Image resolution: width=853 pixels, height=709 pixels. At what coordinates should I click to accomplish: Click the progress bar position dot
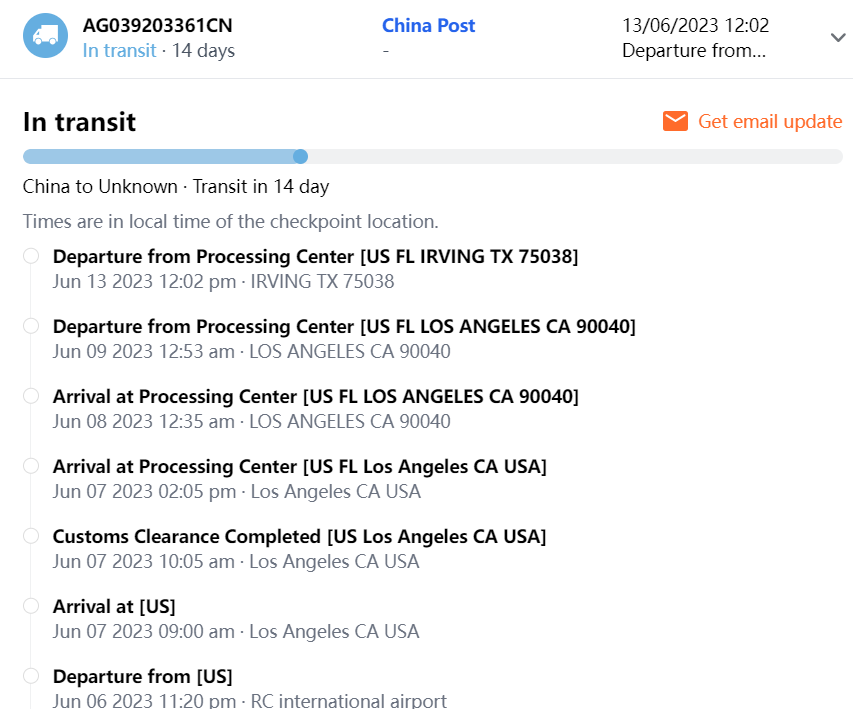[300, 156]
